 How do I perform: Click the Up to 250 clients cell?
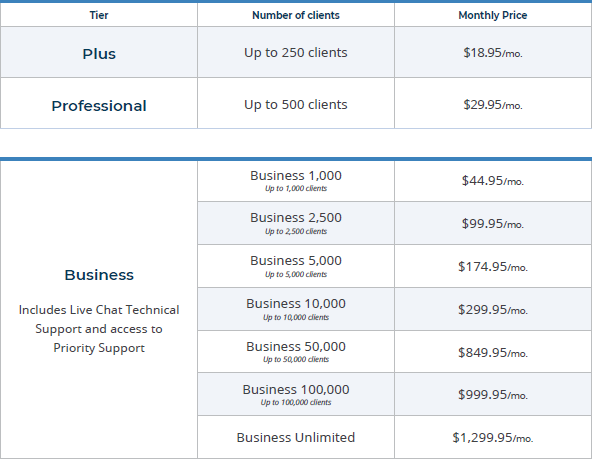pos(296,52)
